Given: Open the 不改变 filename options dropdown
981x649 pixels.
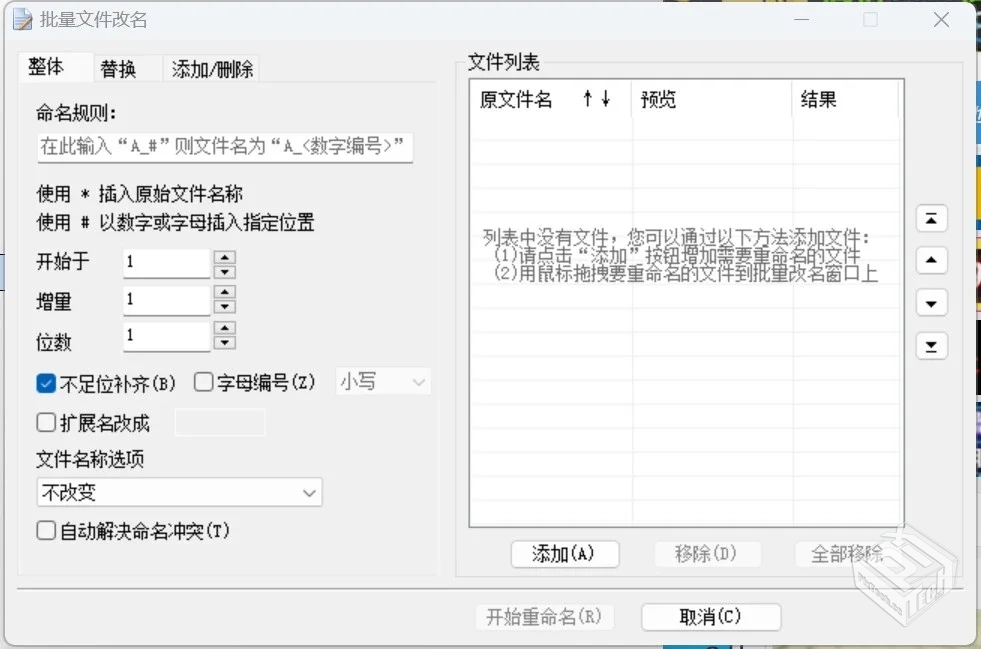Looking at the screenshot, I should [x=179, y=492].
